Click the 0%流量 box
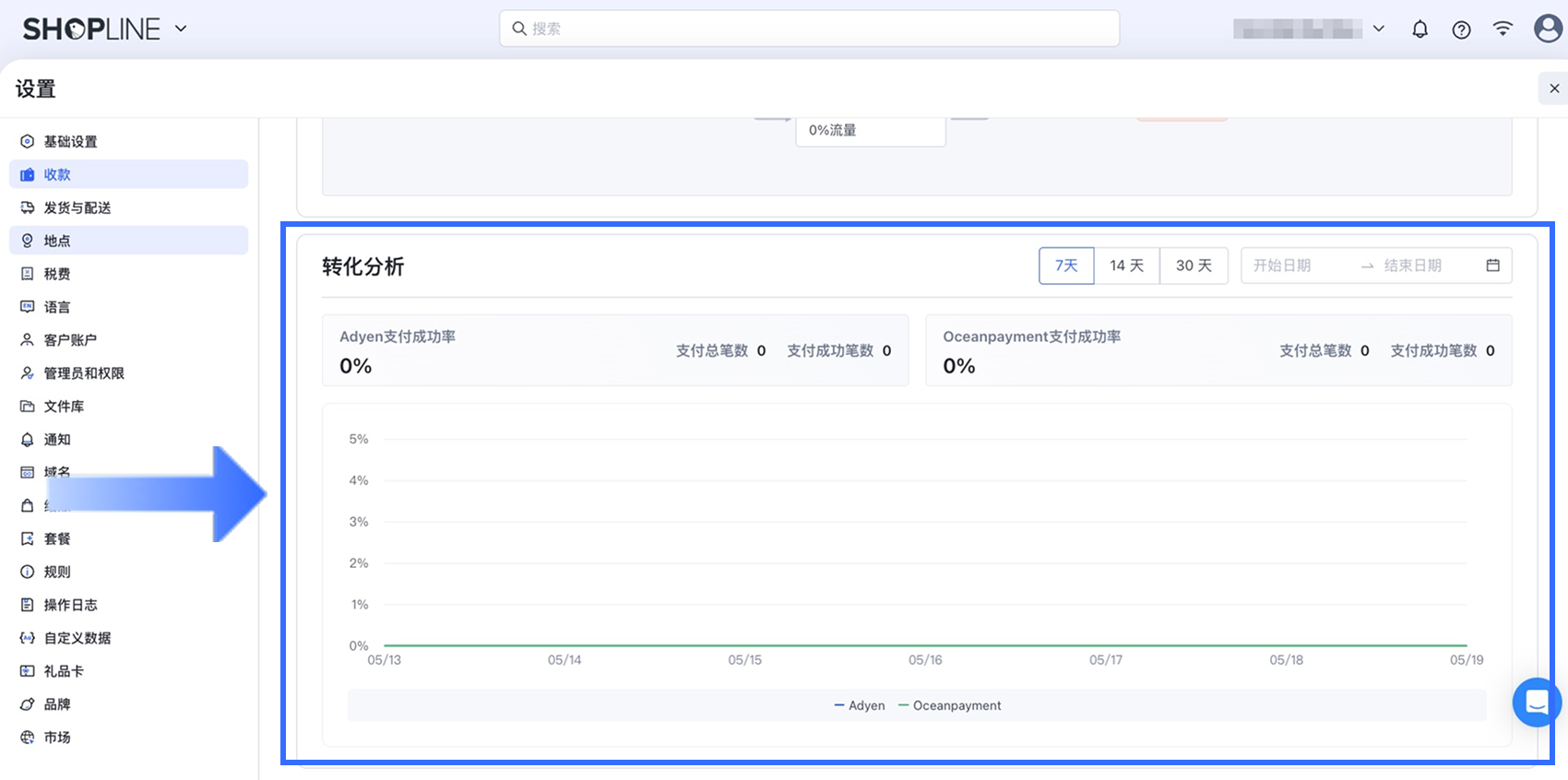 tap(871, 131)
